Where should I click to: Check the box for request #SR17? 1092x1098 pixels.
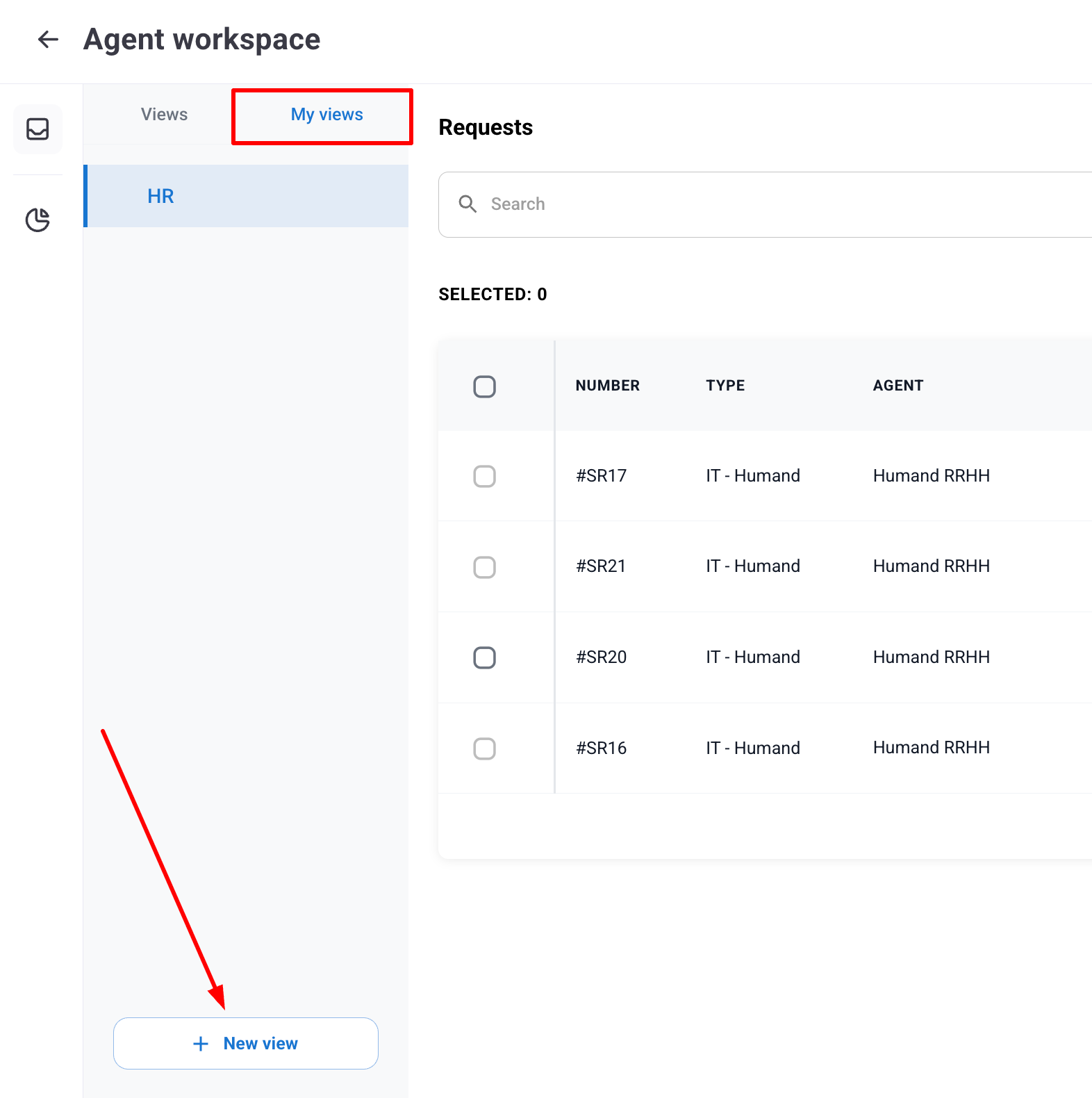point(484,476)
